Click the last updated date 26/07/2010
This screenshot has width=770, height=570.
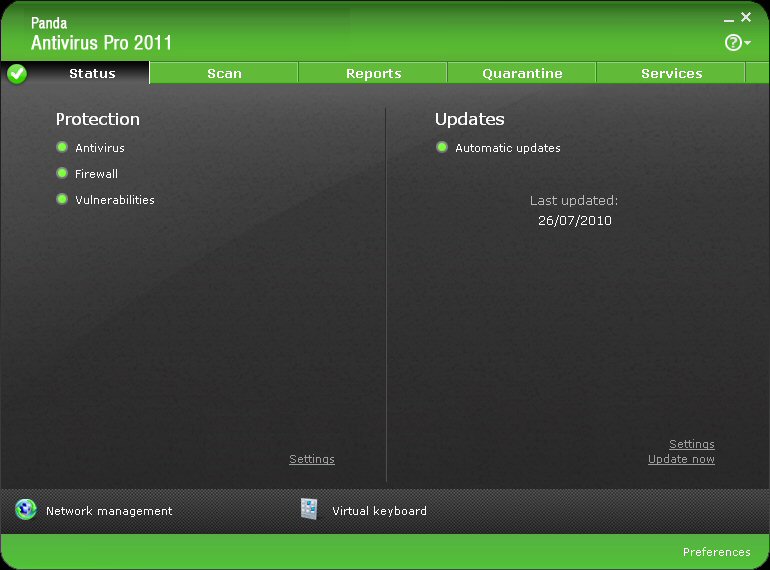point(575,220)
